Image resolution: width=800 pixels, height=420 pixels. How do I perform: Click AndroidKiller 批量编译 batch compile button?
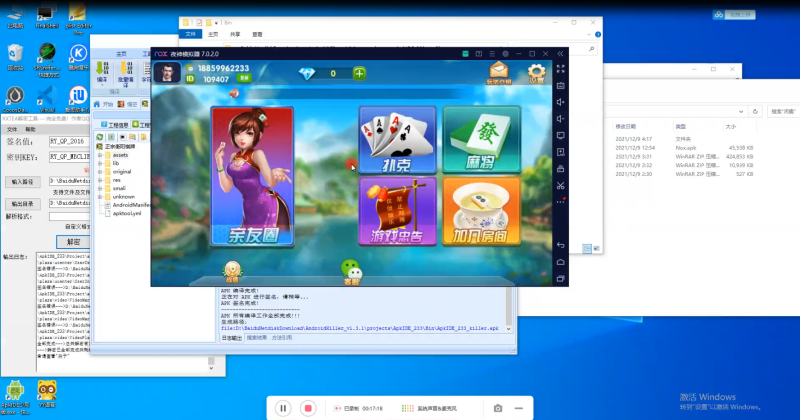tap(125, 75)
